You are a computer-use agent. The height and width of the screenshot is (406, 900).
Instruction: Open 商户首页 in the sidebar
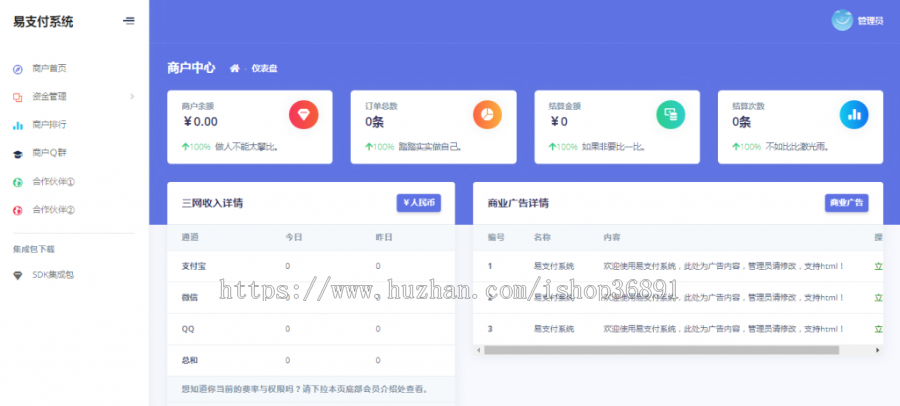[x=49, y=69]
